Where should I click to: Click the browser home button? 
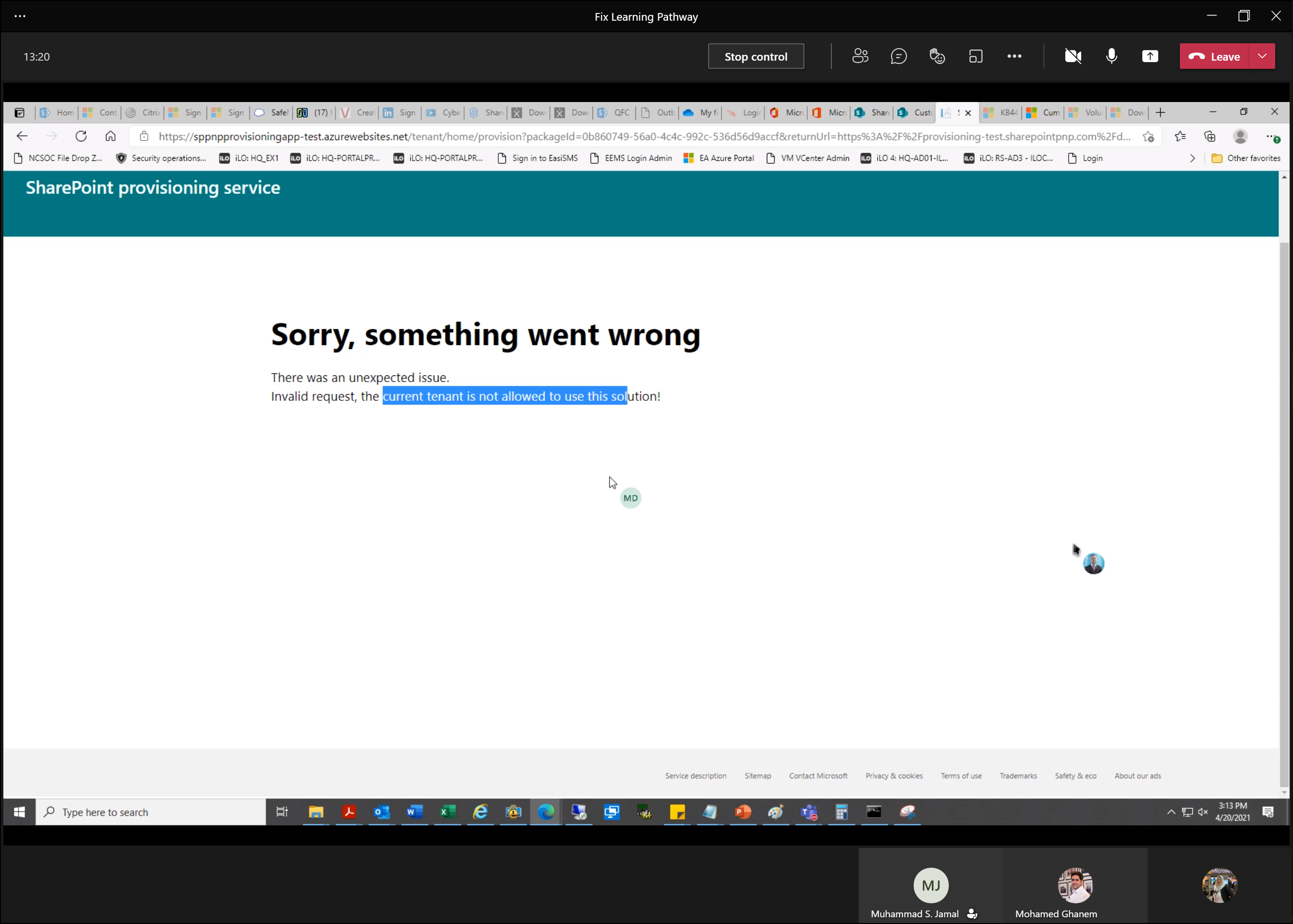[x=110, y=137]
